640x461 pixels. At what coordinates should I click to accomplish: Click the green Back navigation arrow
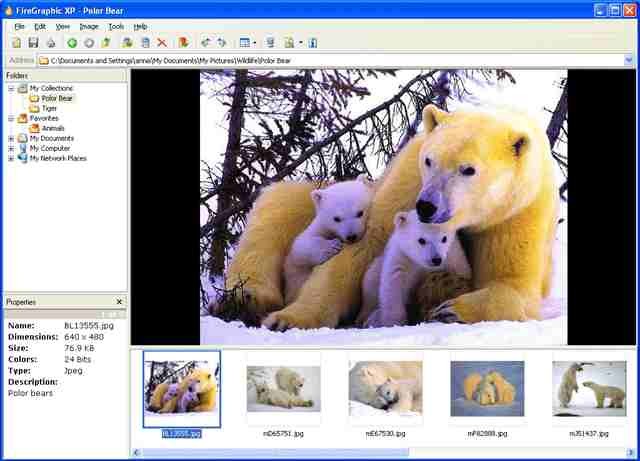click(x=72, y=43)
